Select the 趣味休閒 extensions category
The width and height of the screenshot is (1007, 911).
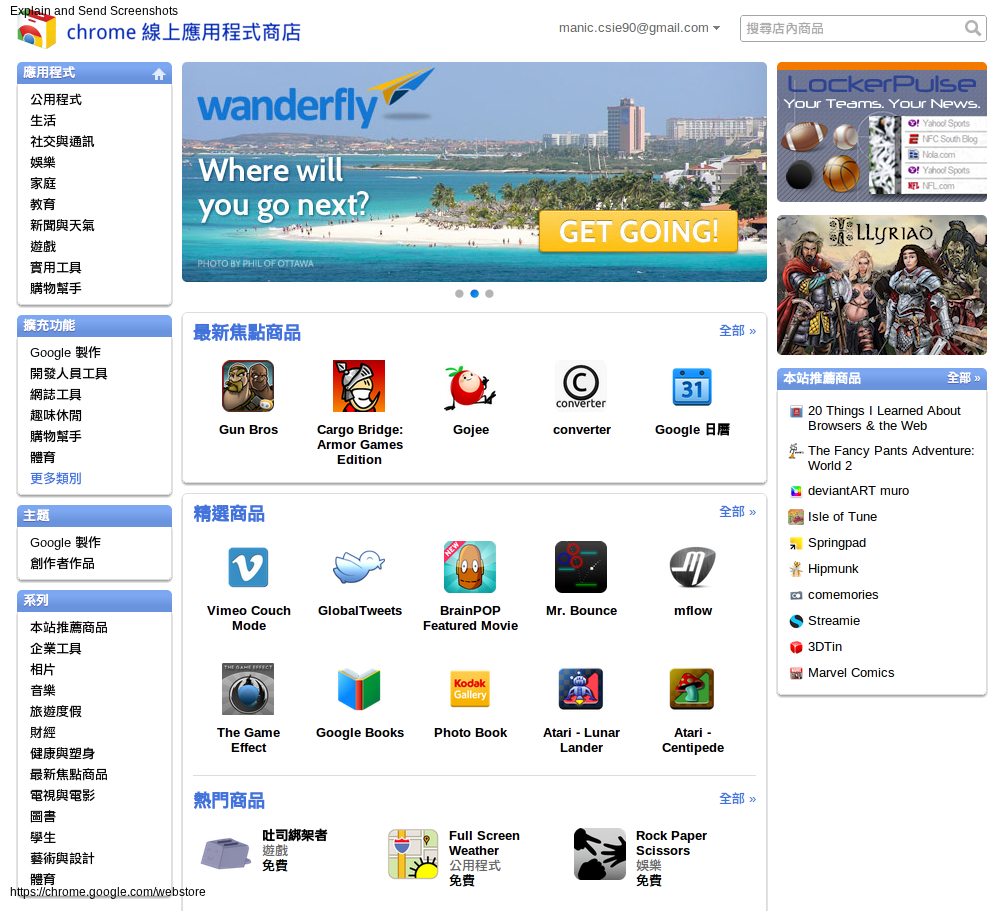[56, 415]
